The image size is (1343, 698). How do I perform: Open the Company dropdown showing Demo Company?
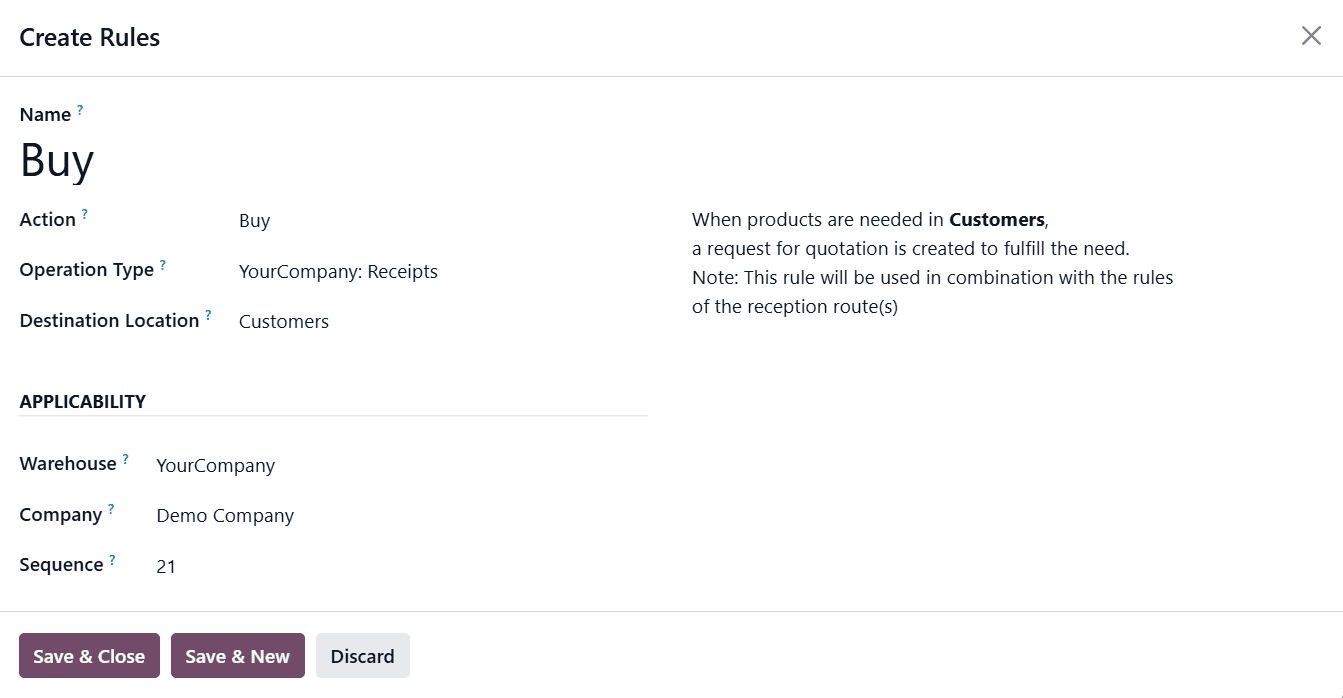pyautogui.click(x=224, y=515)
